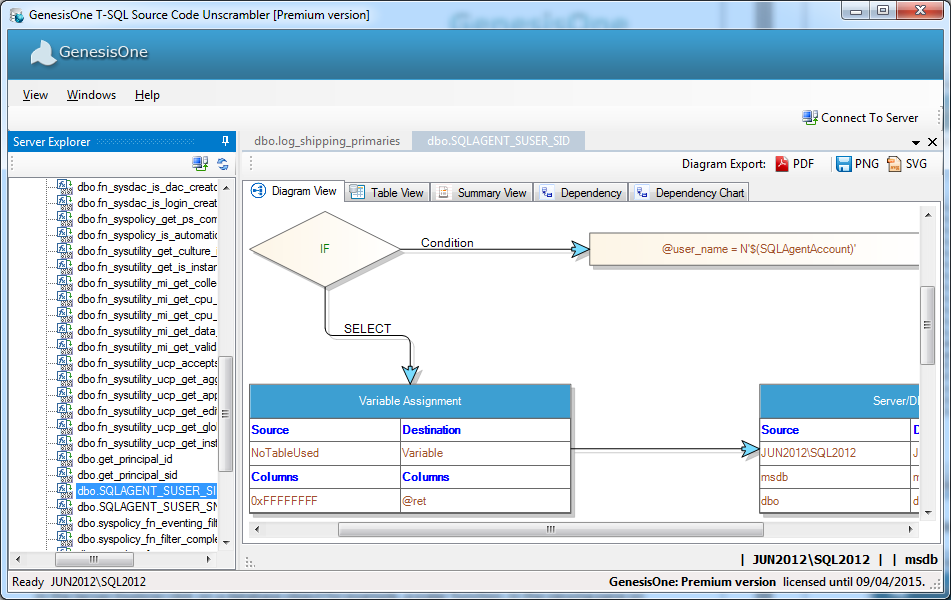The image size is (951, 600).
Task: Select dbo.syspolicy_fn_filter_comple in the tree
Action: 147,539
